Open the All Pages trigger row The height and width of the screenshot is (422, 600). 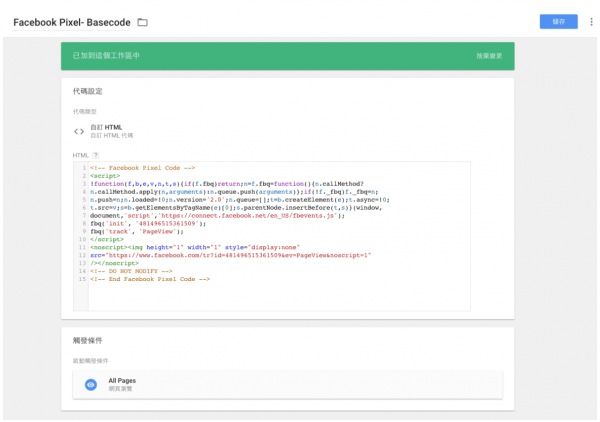coord(287,385)
